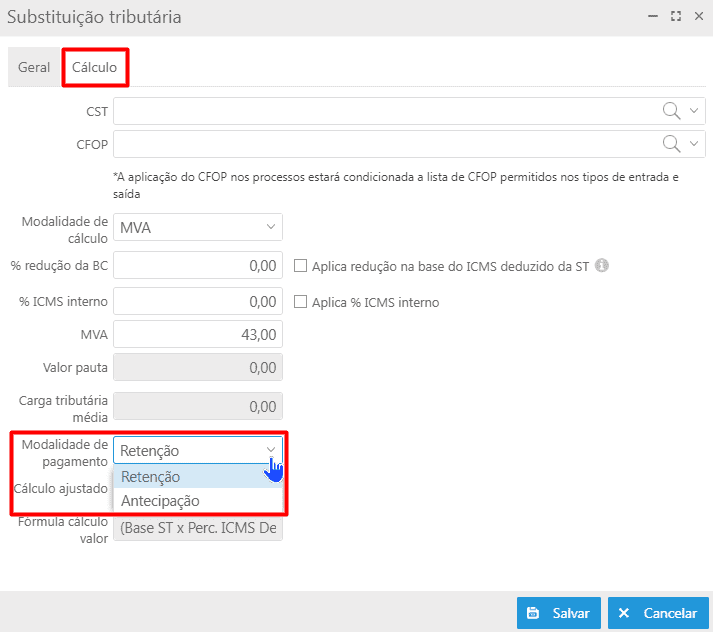The height and width of the screenshot is (632, 713).
Task: Click the X icon on Cancelar button
Action: pos(624,613)
